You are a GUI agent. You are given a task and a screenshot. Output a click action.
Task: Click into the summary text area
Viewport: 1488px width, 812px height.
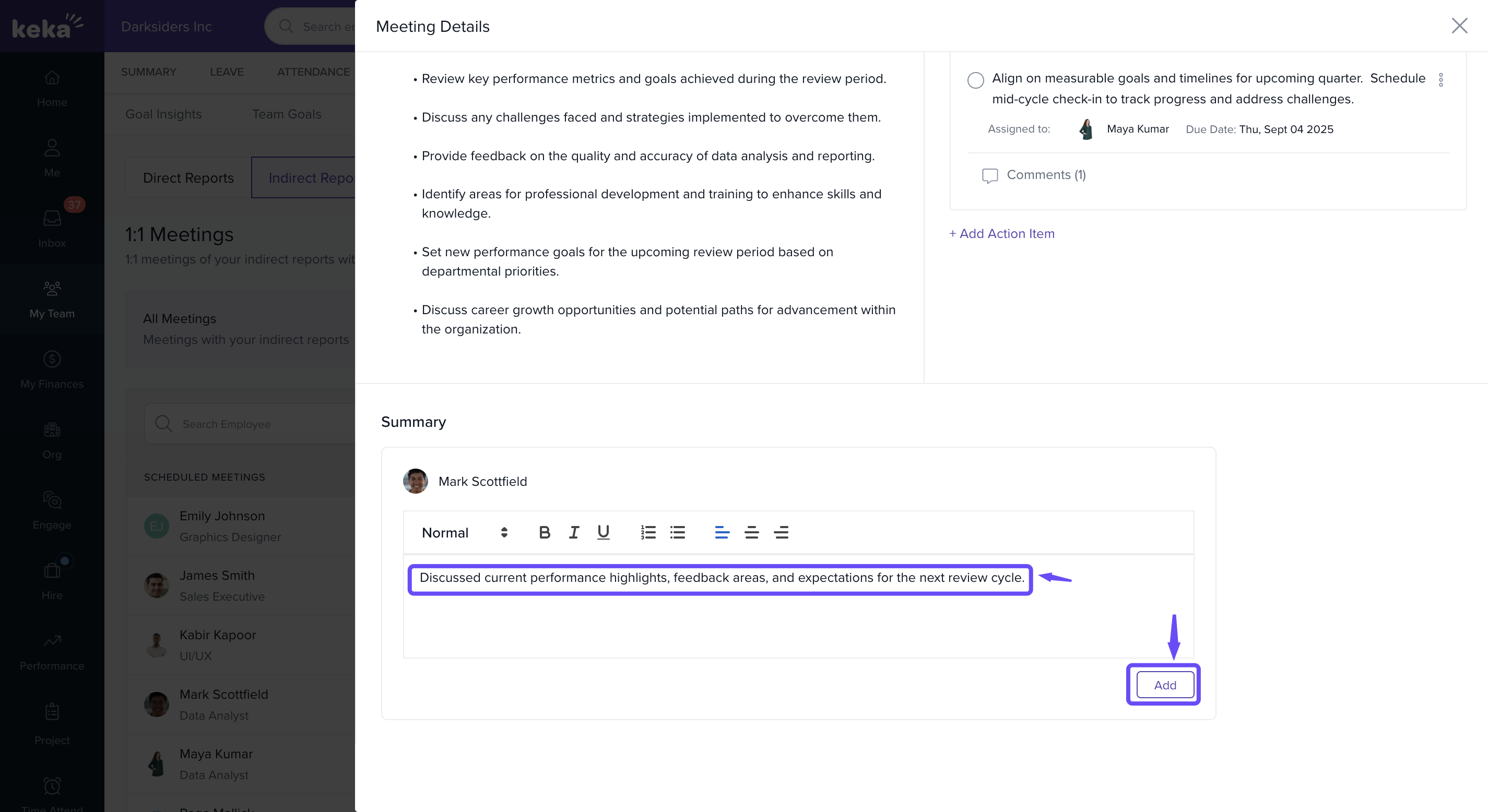797,618
